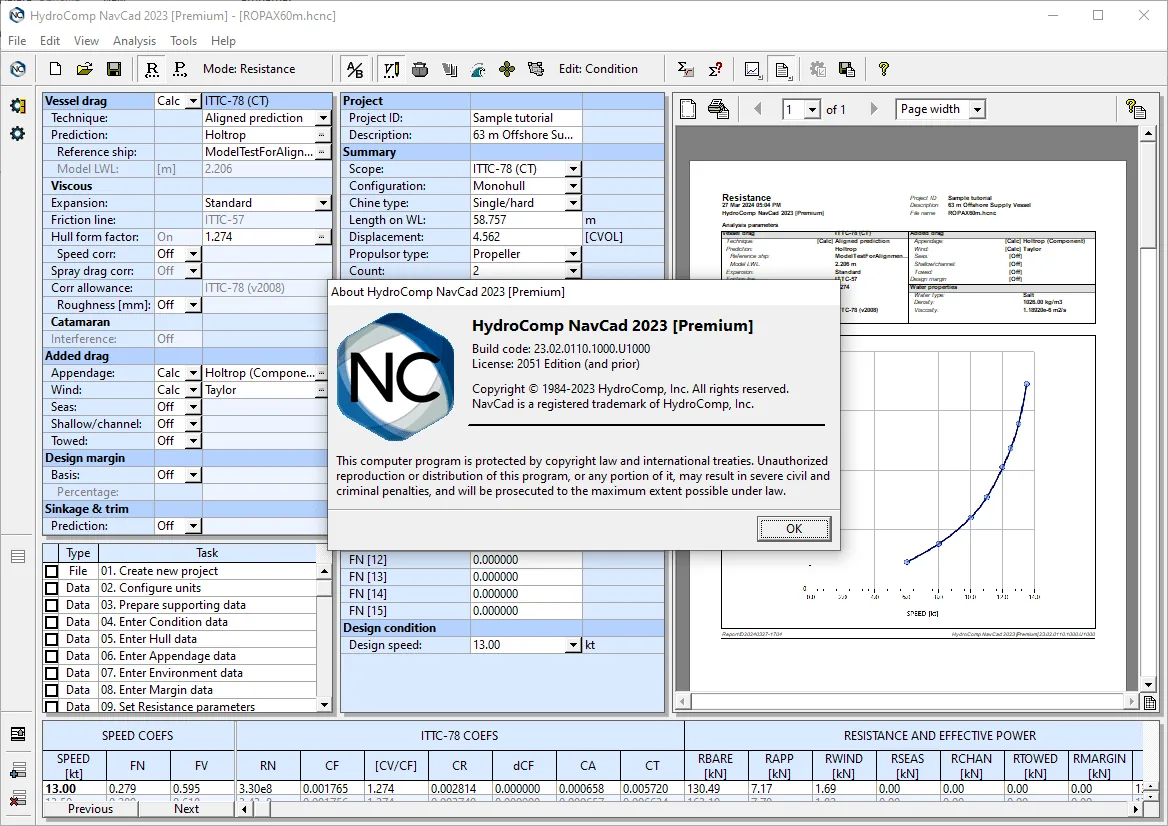The height and width of the screenshot is (826, 1168).
Task: Save the project with the floppy disk icon
Action: click(114, 69)
